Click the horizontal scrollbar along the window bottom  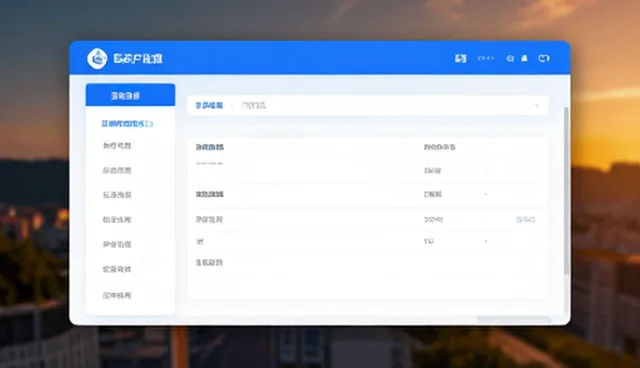coord(514,319)
